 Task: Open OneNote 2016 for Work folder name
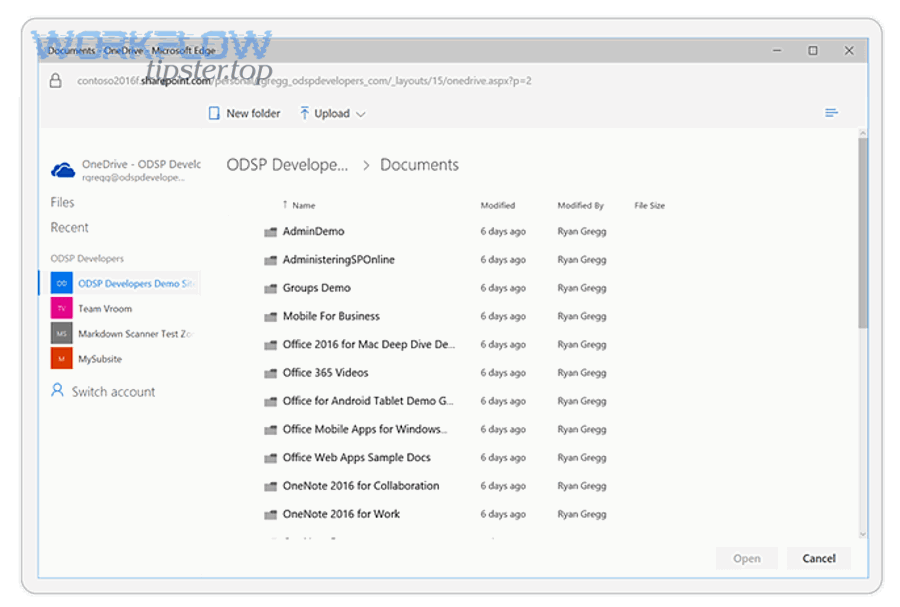click(x=341, y=514)
